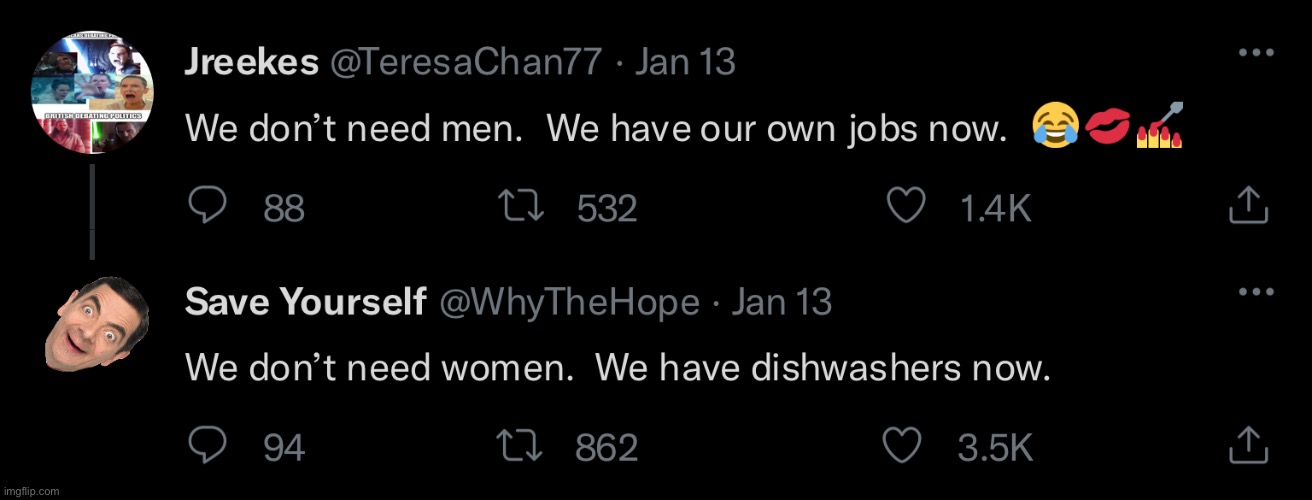Click the Save Yourself display name
The width and height of the screenshot is (1312, 500).
pyautogui.click(x=306, y=301)
